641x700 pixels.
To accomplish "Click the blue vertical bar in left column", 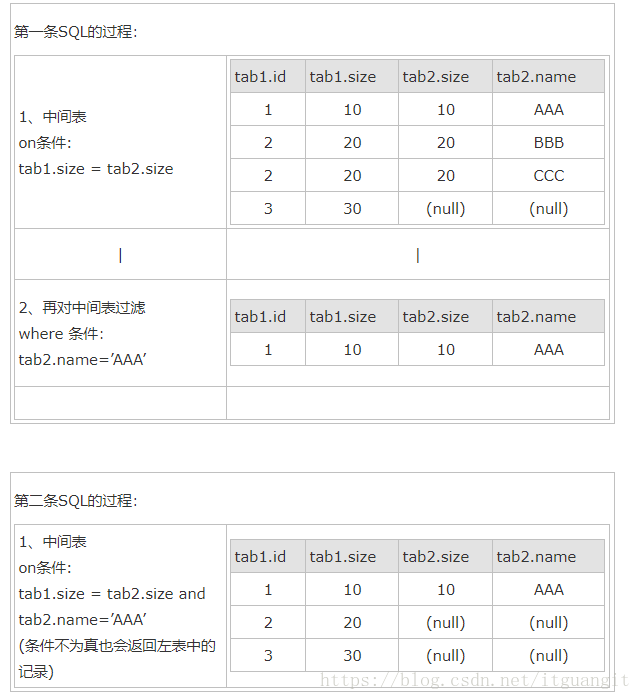I will [120, 255].
